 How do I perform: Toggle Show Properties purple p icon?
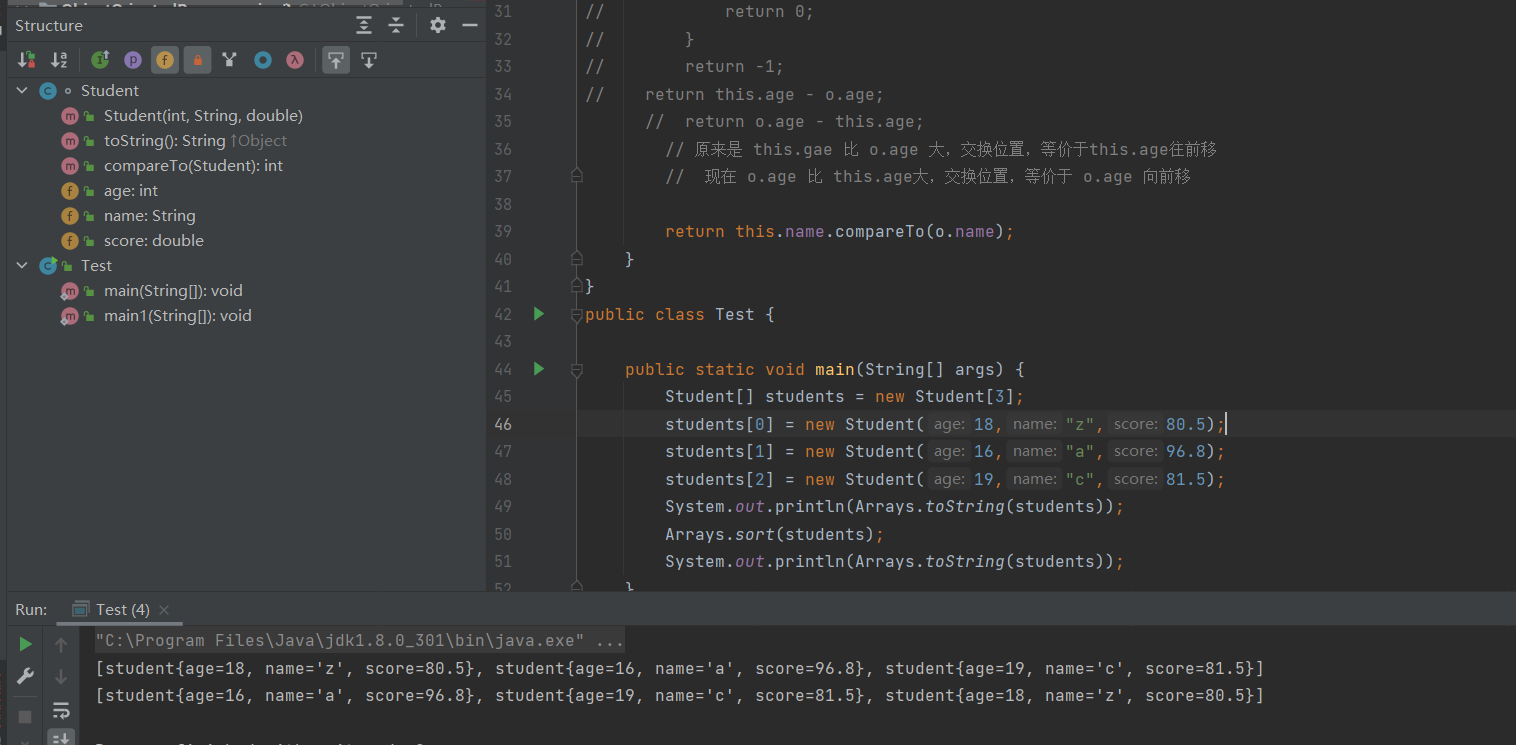tap(132, 60)
